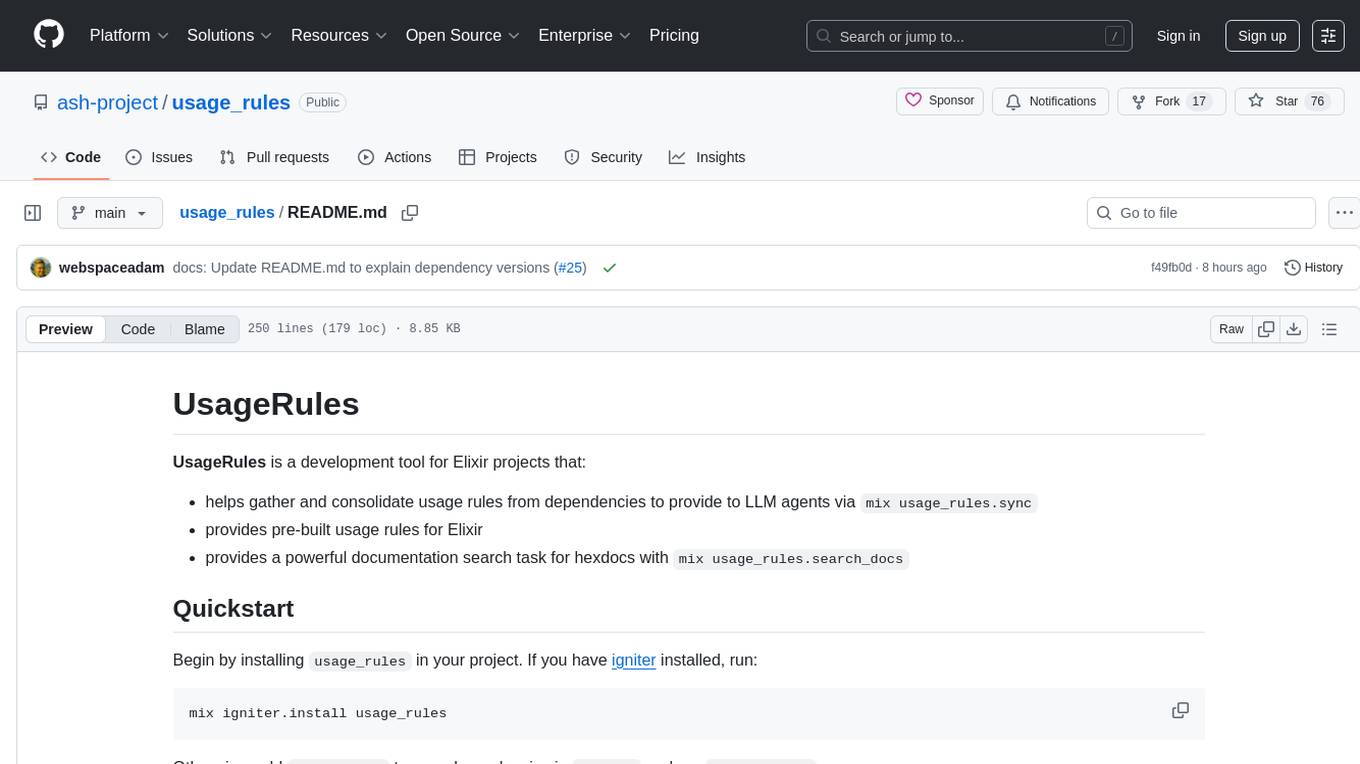The height and width of the screenshot is (764, 1360).
Task: Click the mix usage_rules.sync code snippet
Action: point(948,503)
